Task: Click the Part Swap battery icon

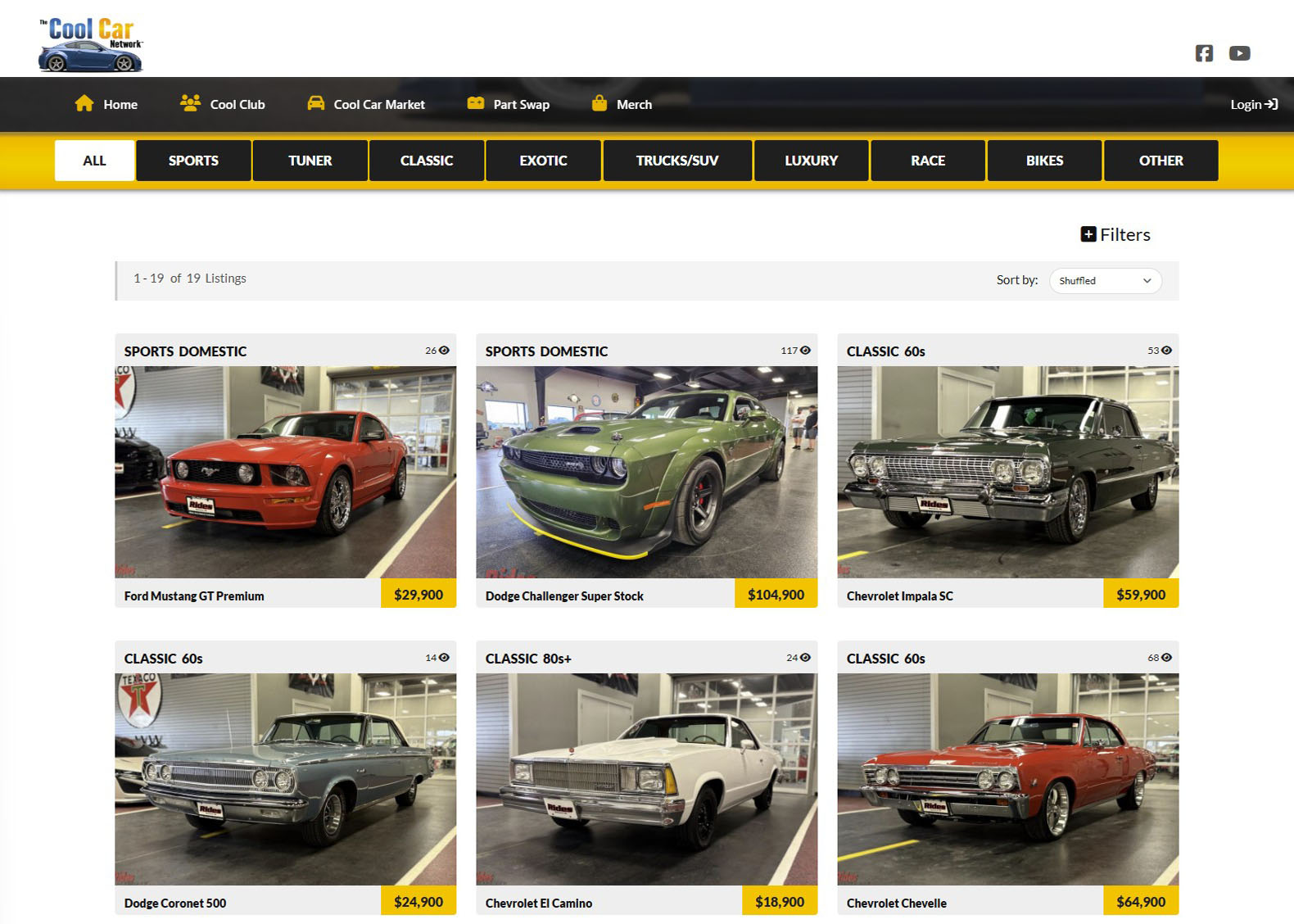Action: pos(476,103)
